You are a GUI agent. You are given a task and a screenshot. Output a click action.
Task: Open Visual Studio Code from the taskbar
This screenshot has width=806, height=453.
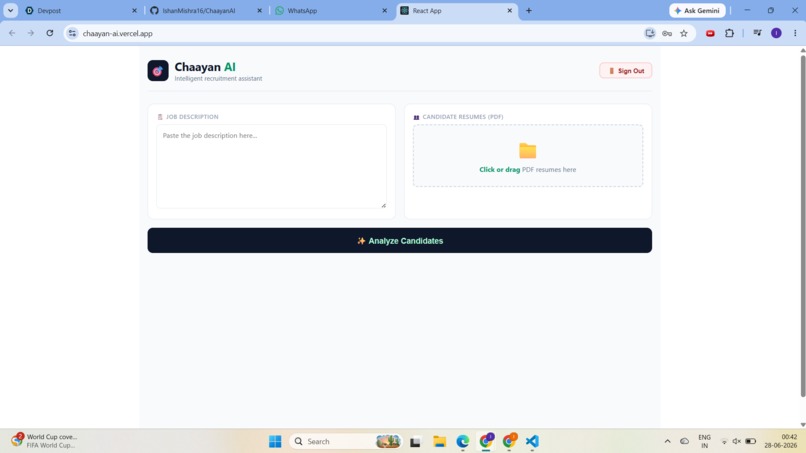point(533,441)
